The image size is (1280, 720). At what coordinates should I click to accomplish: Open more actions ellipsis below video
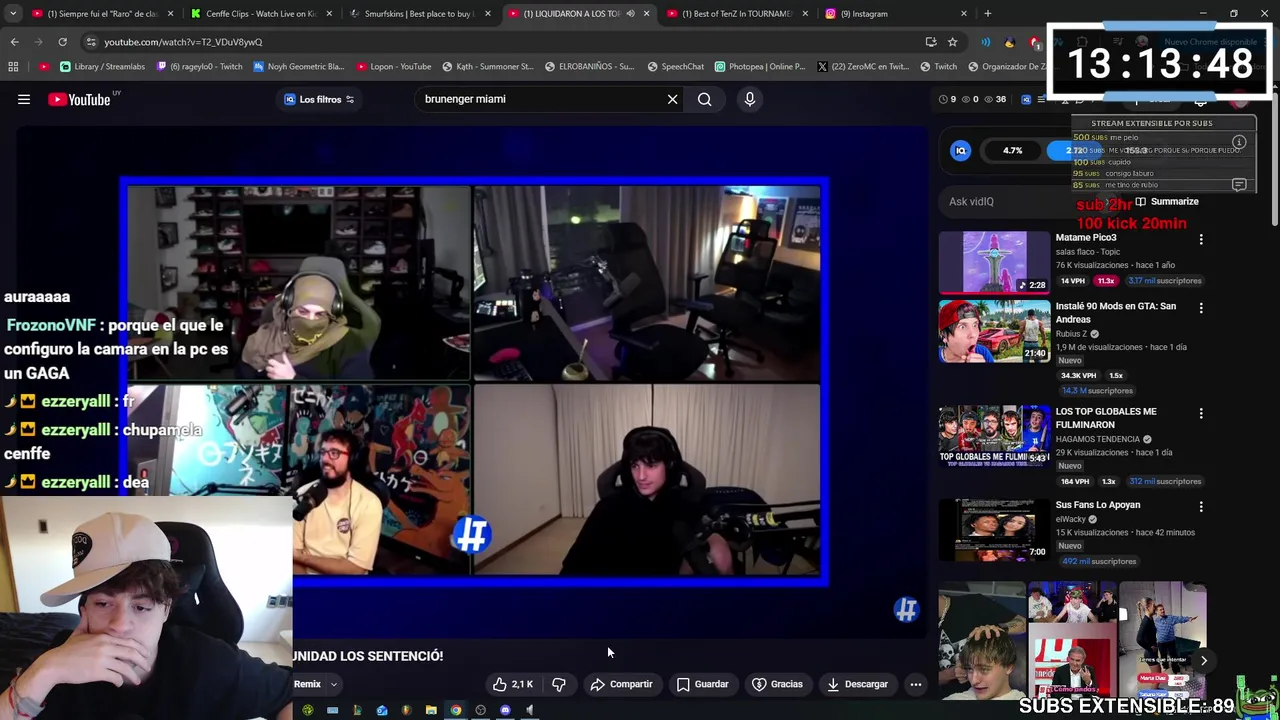point(915,684)
